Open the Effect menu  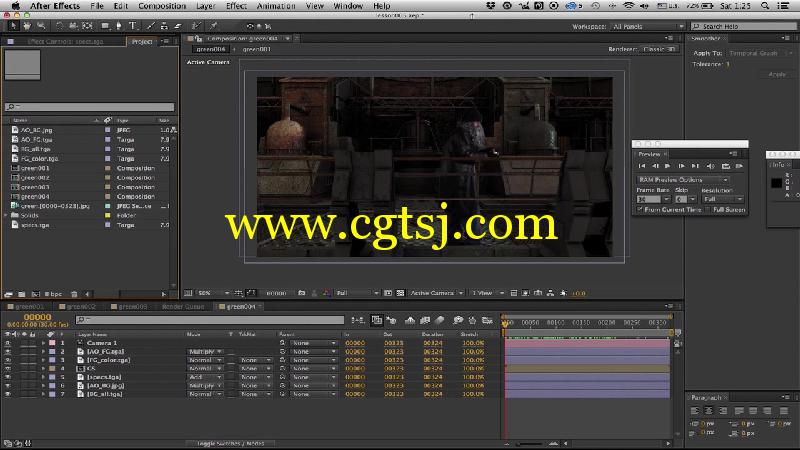tap(236, 6)
